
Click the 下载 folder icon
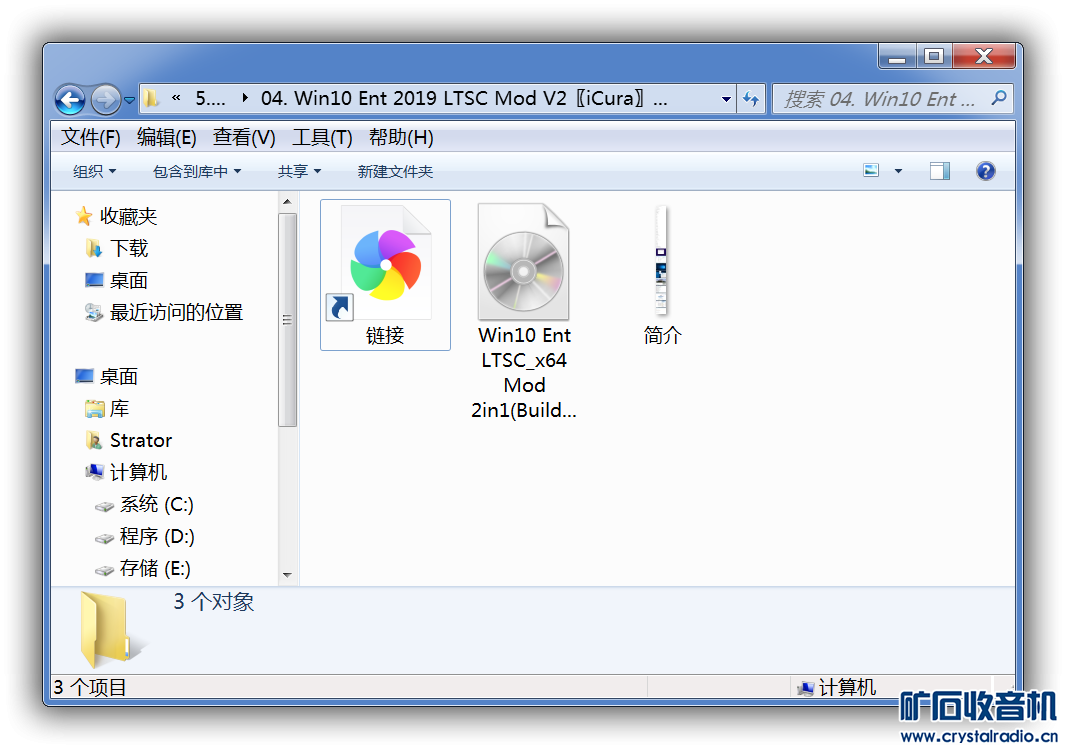[x=93, y=248]
